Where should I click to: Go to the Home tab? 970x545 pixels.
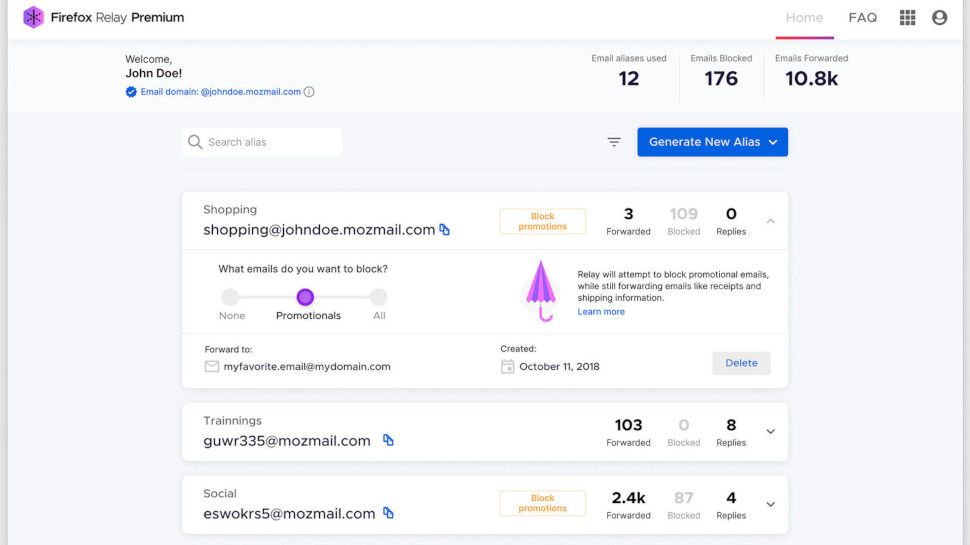tap(804, 18)
